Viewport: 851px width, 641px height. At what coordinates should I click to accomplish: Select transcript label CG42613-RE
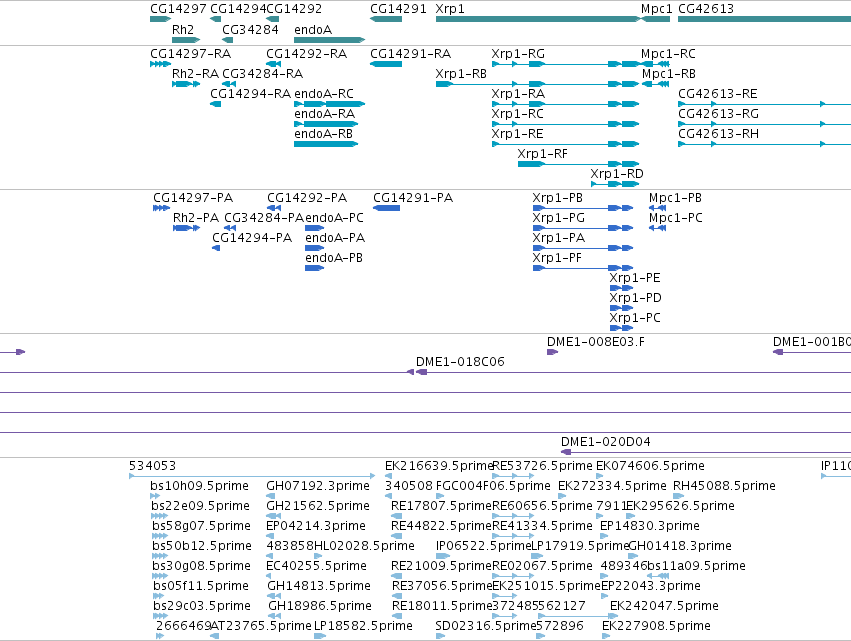pos(717,94)
